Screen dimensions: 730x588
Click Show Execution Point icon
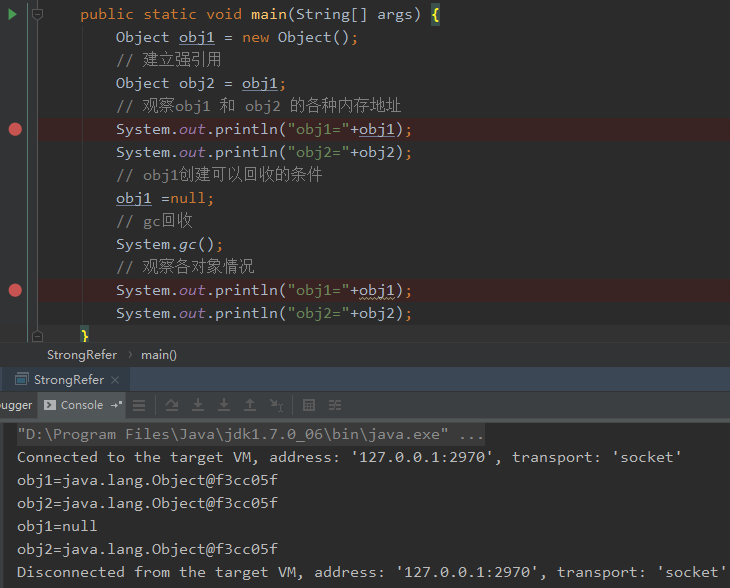[139, 405]
